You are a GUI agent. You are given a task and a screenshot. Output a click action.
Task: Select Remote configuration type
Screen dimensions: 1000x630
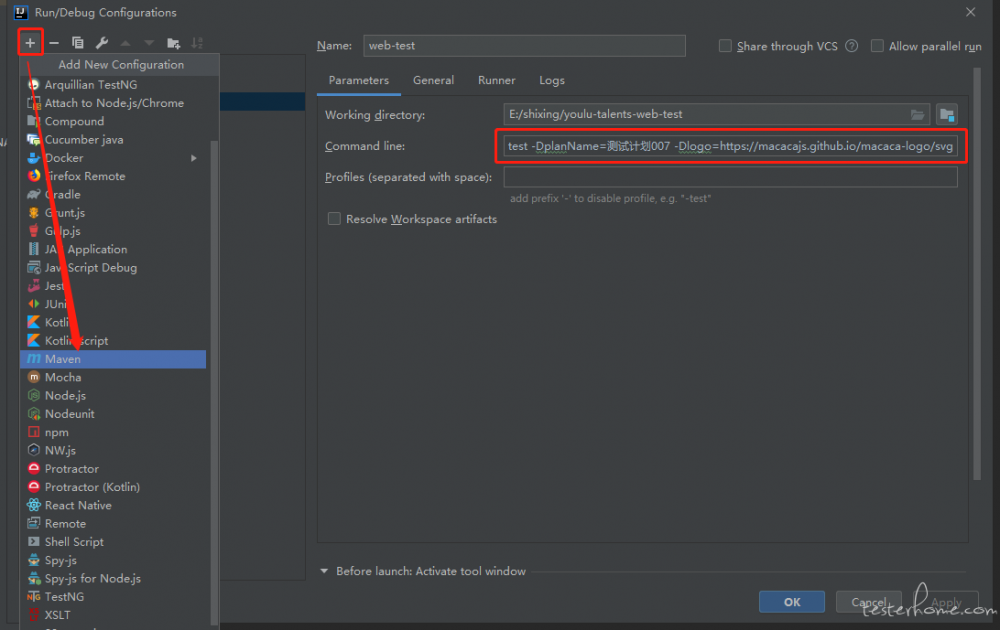(113, 524)
